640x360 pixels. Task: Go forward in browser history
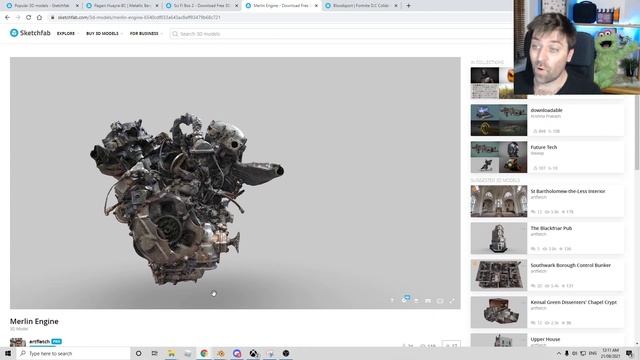(18, 18)
